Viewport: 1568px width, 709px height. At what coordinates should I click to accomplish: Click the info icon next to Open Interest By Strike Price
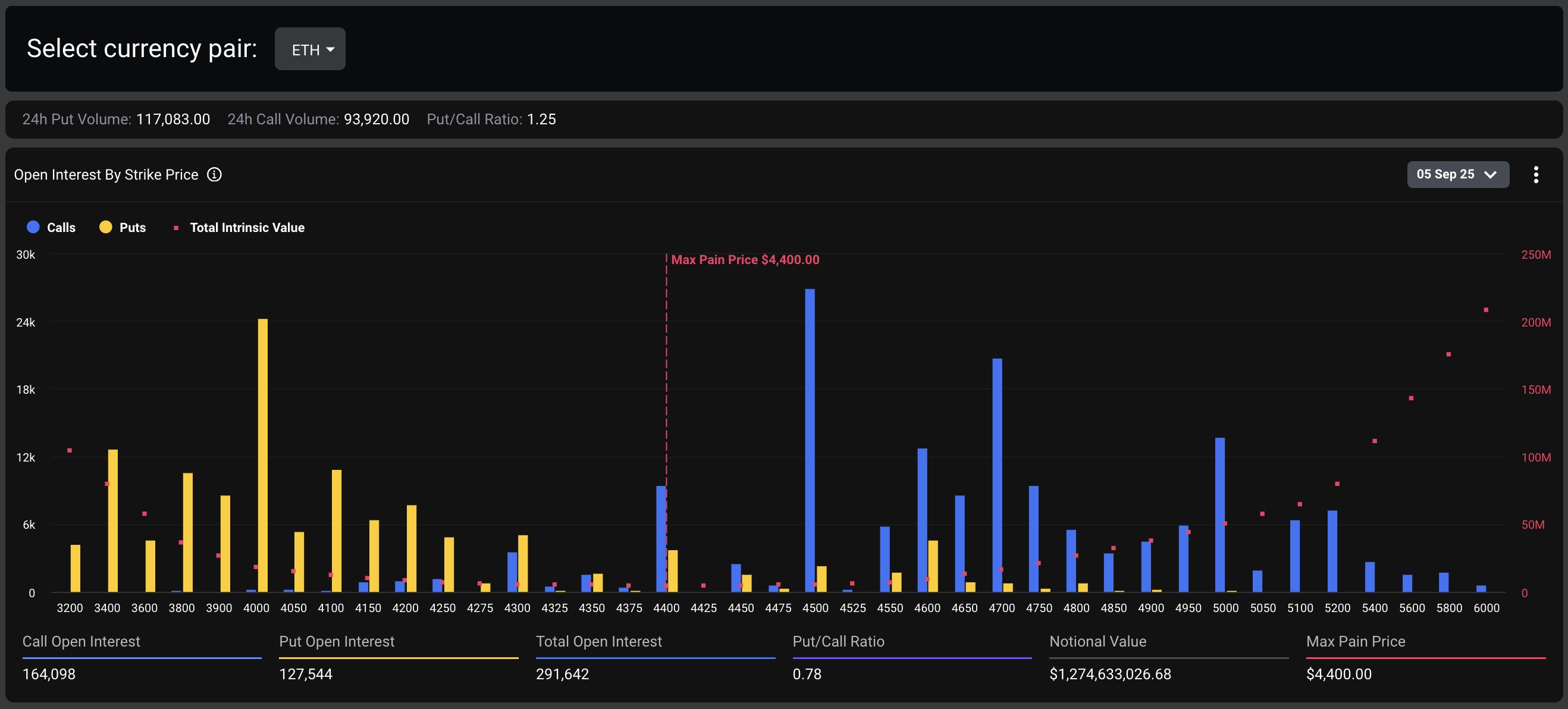(214, 175)
